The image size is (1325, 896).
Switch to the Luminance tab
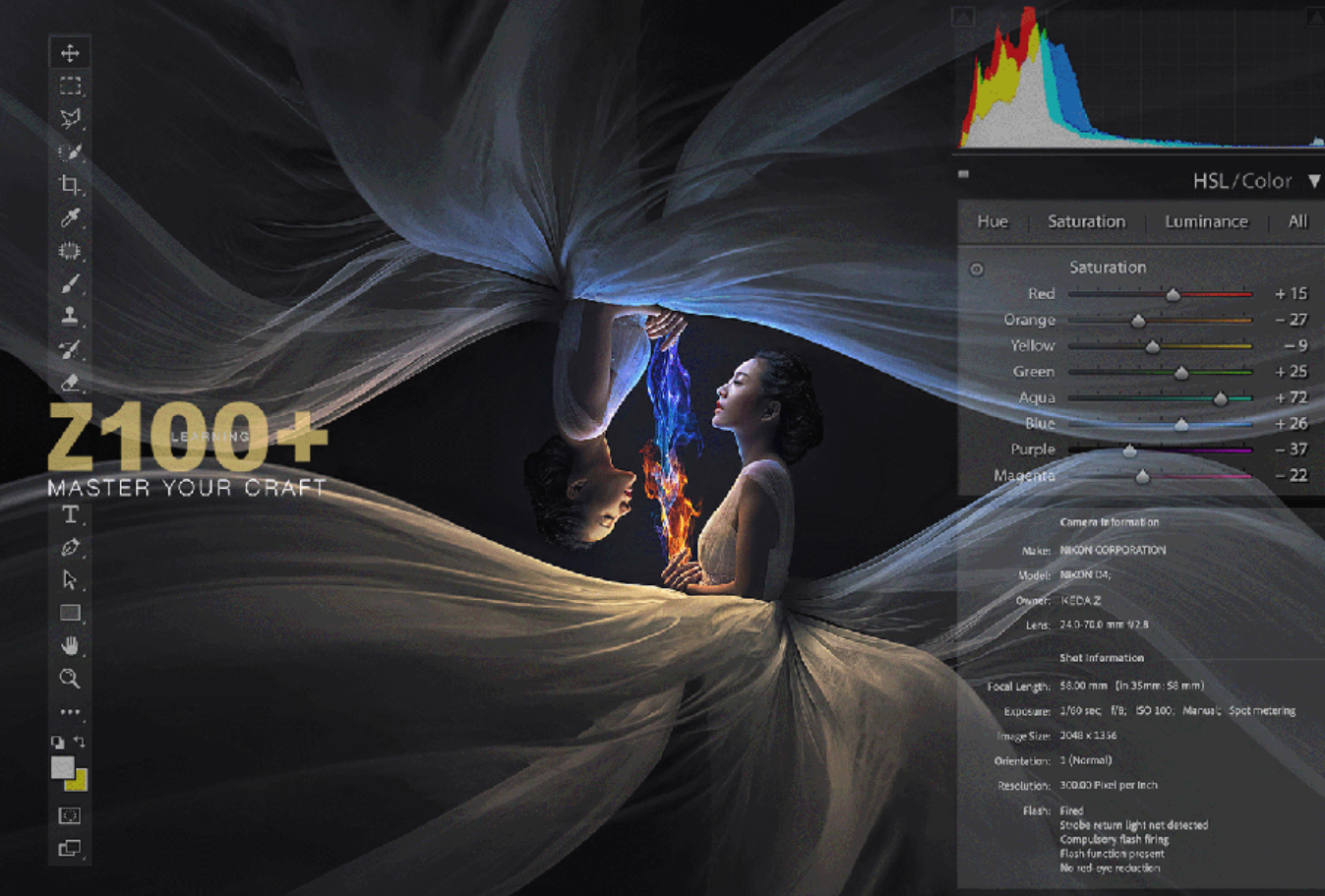coord(1206,221)
